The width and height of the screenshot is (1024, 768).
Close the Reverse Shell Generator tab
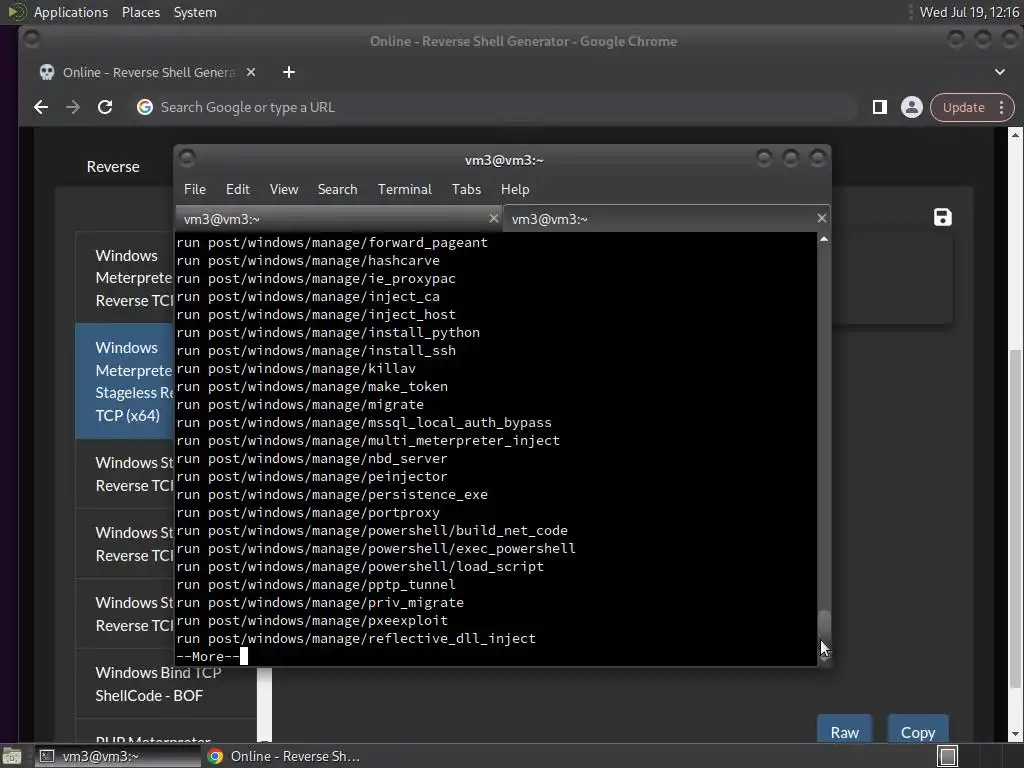click(x=251, y=72)
